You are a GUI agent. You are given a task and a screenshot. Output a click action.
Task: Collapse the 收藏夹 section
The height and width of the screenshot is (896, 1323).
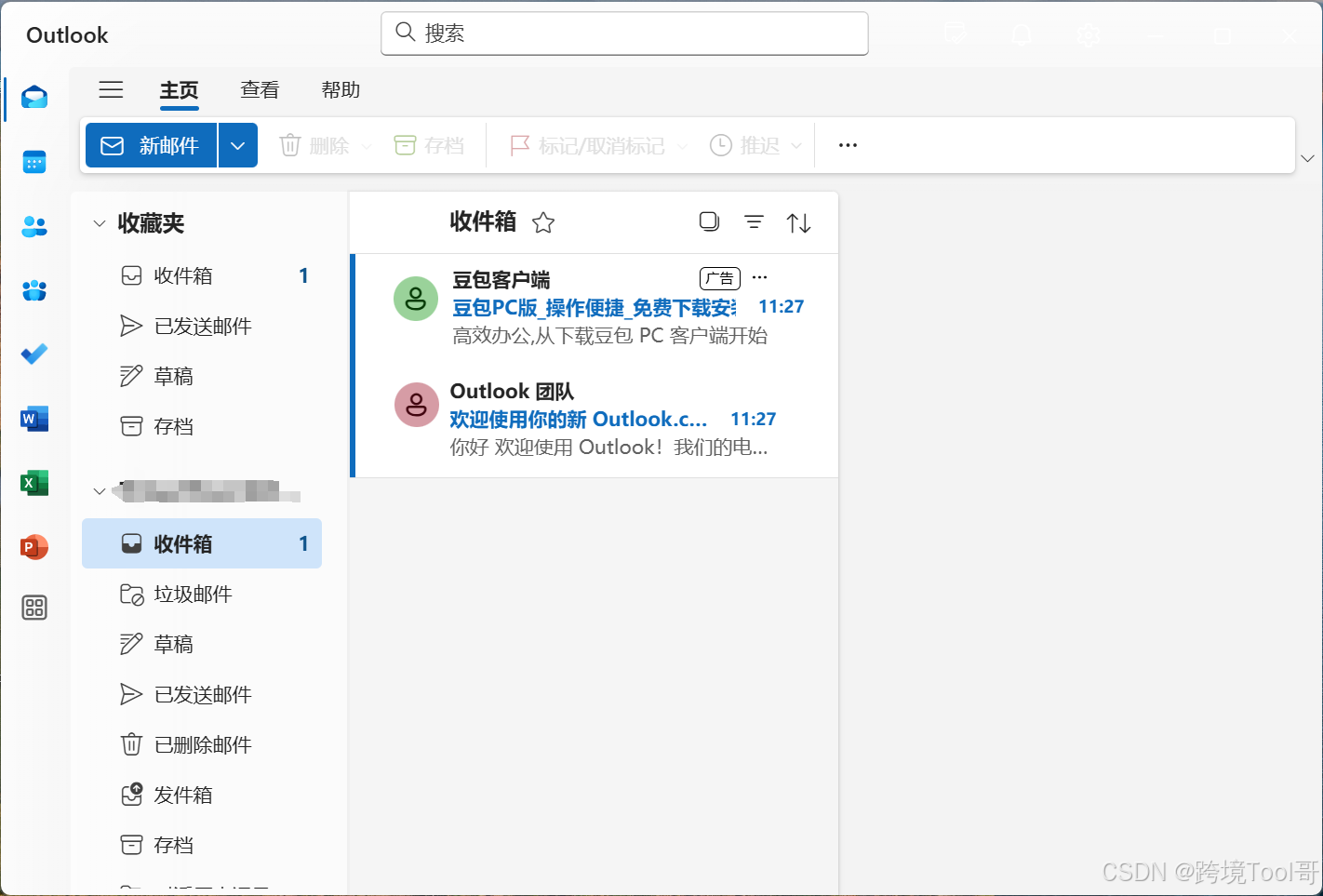pos(100,223)
